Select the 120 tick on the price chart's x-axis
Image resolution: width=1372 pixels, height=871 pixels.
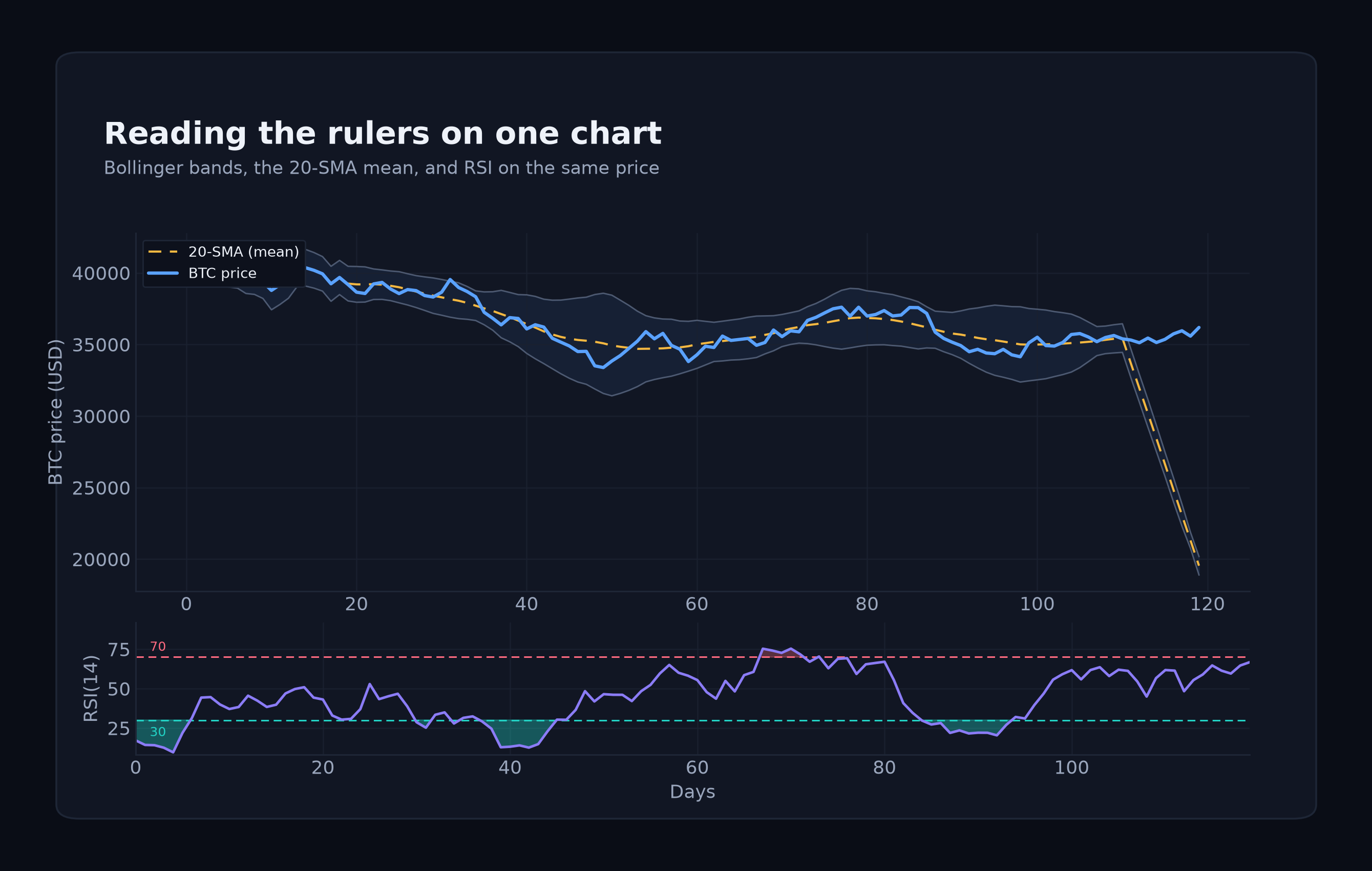point(1207,604)
